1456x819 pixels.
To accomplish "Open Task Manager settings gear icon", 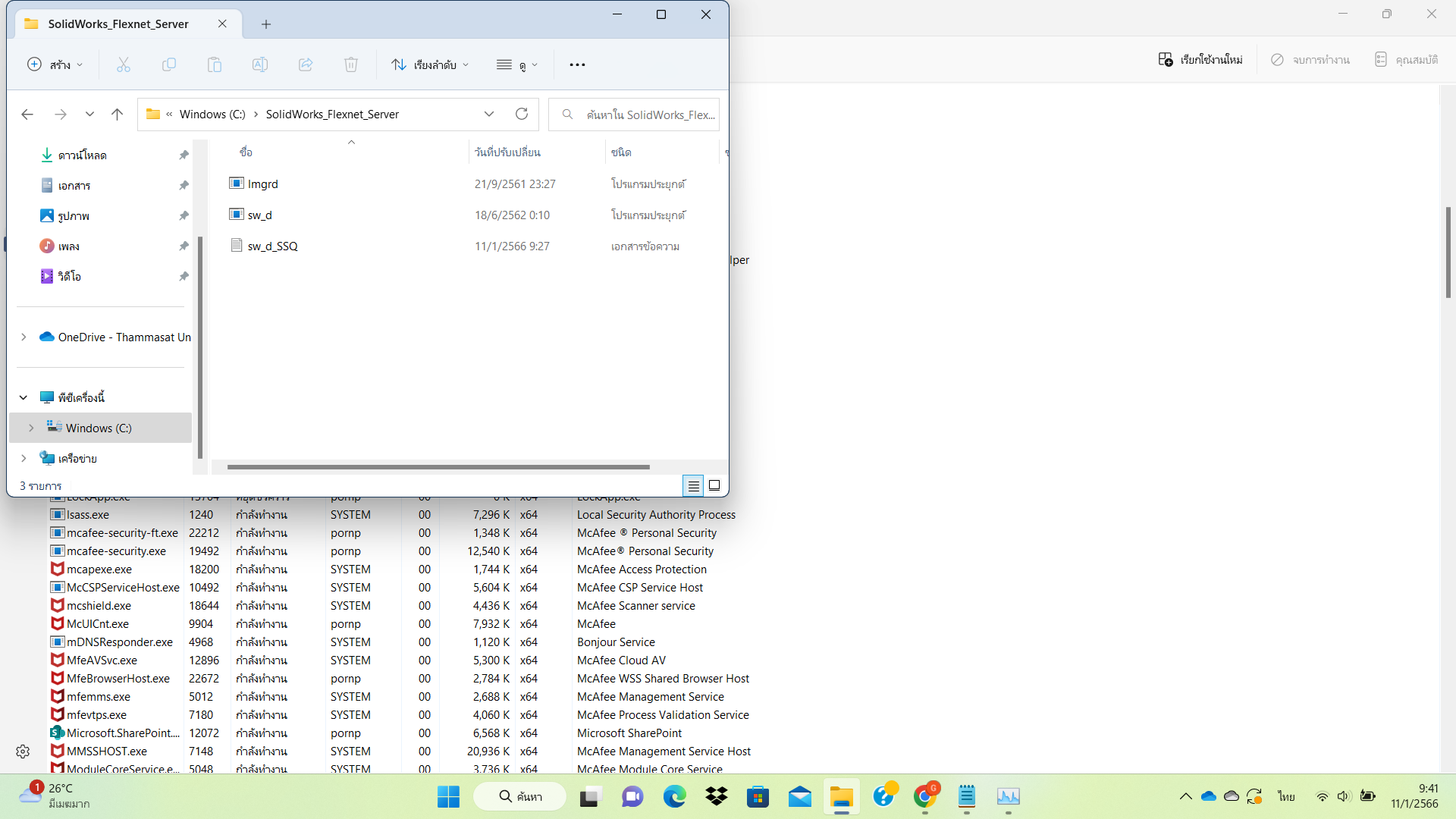I will 23,752.
